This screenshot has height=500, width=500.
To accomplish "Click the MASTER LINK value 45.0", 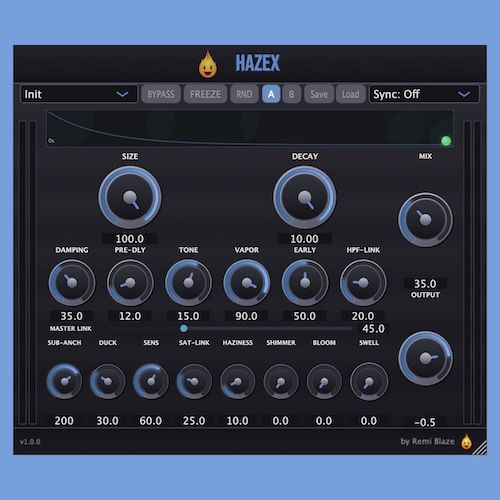I will point(373,329).
